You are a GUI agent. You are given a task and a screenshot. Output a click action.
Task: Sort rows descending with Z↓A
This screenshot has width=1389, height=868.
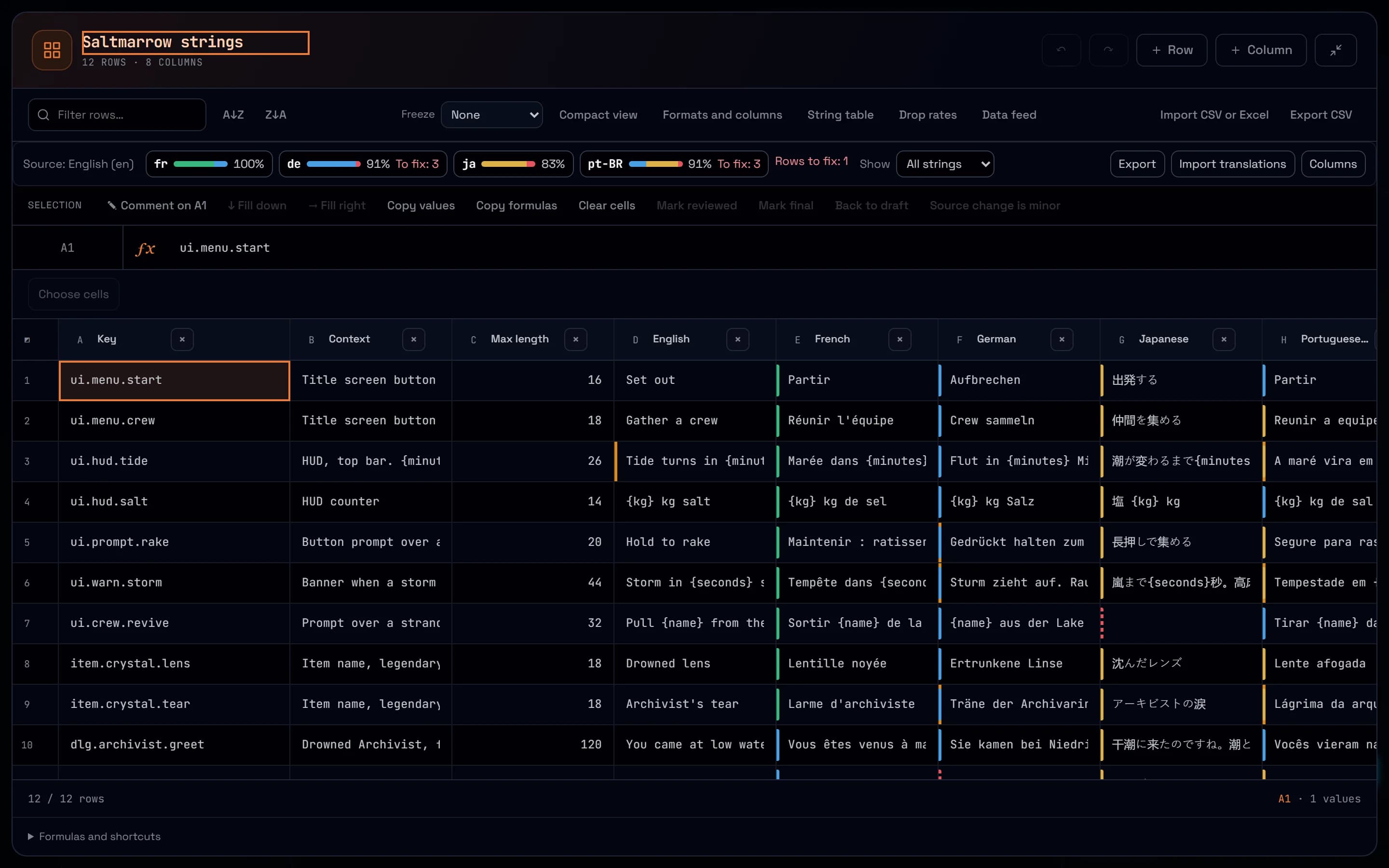pos(275,115)
